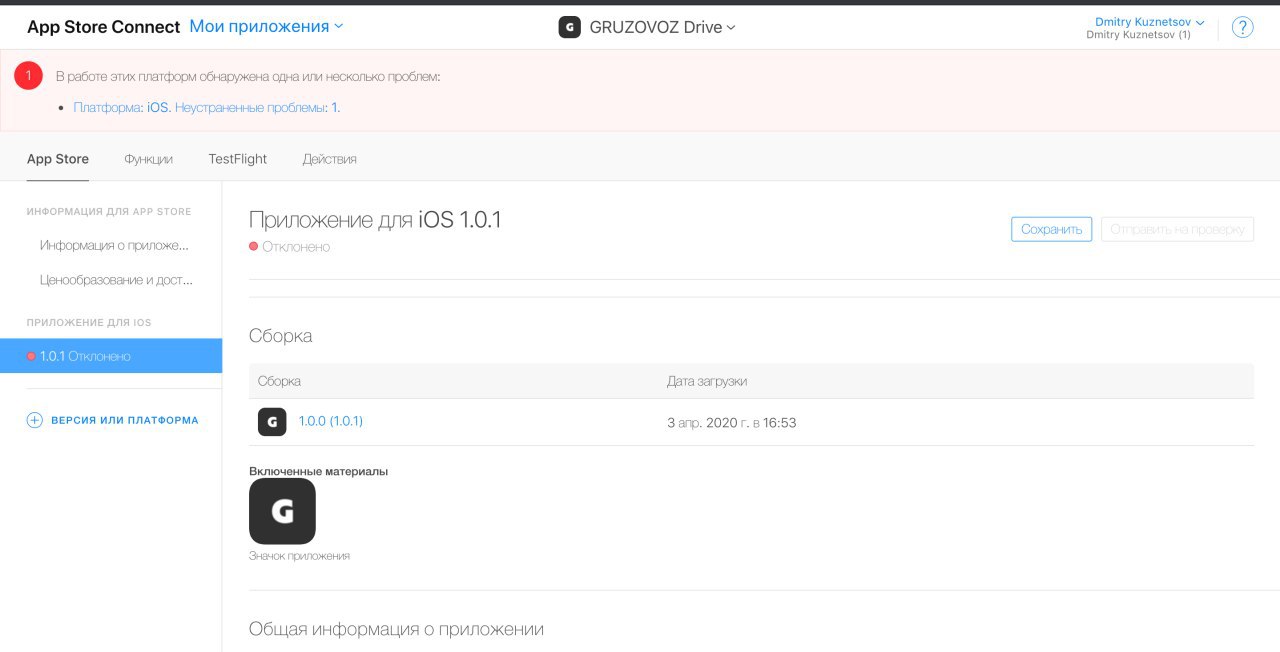
Task: Click the Приложение для iOS 1.0.1 heading
Action: pos(375,220)
